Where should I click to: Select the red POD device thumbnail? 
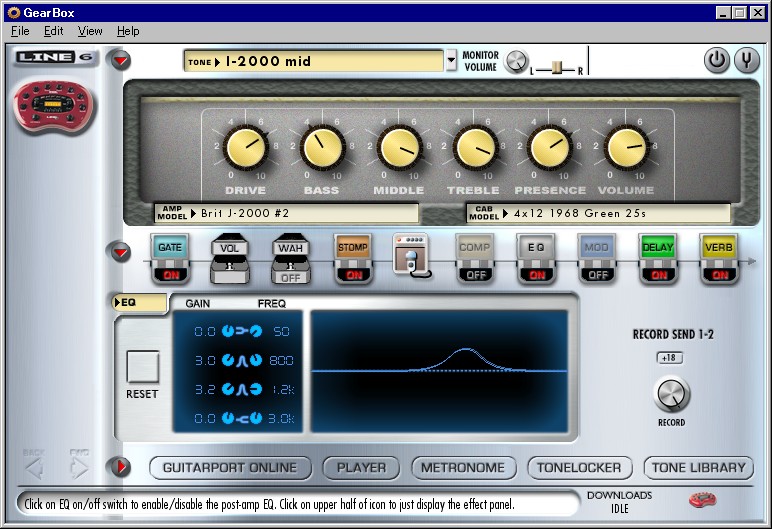[x=55, y=106]
